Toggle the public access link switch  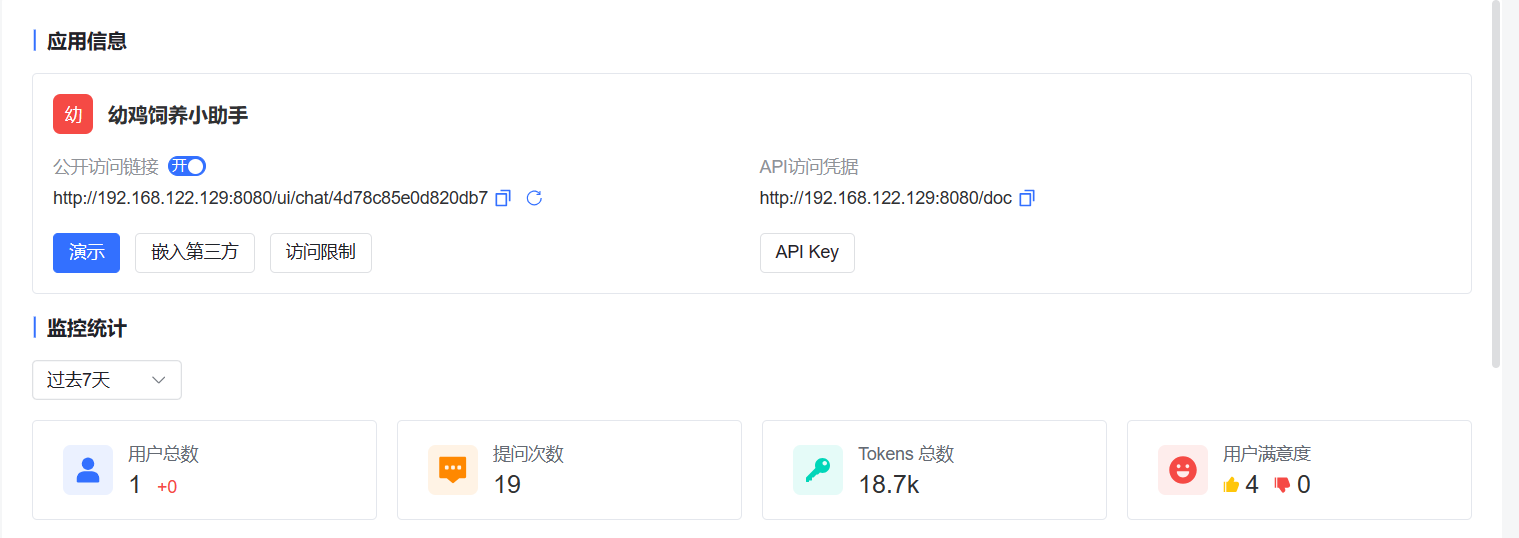(187, 166)
